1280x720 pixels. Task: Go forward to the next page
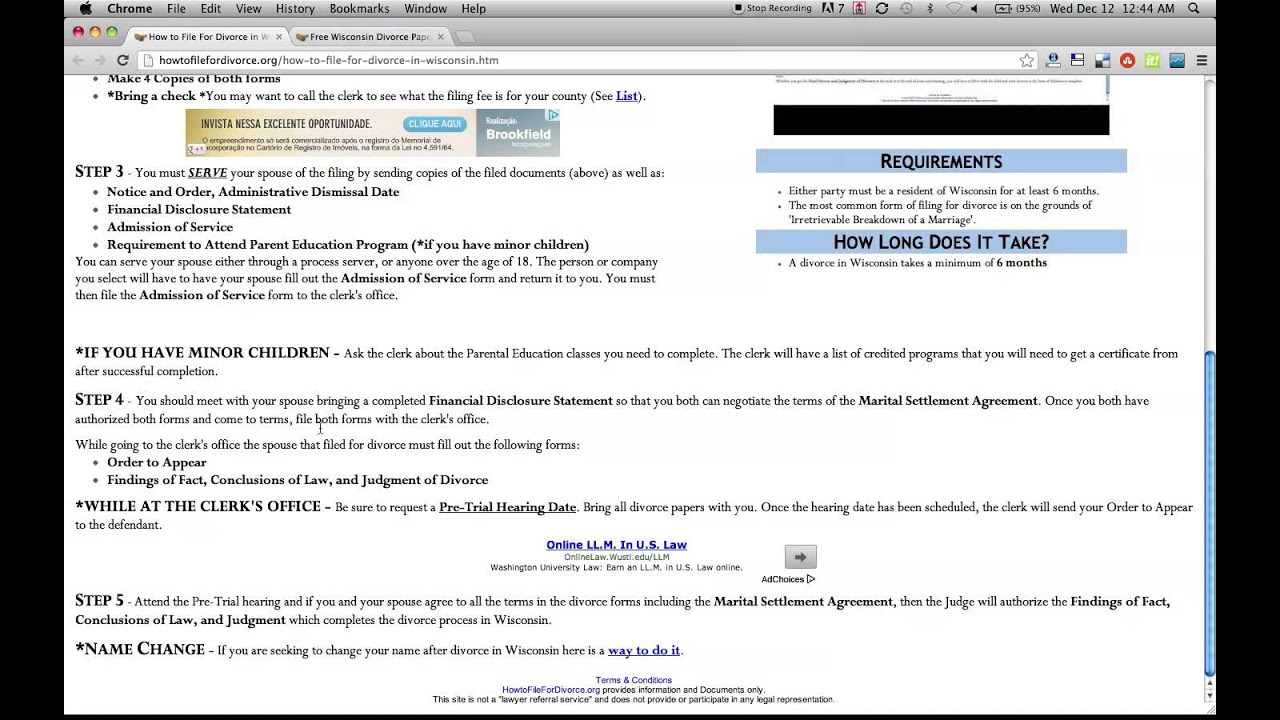100,60
